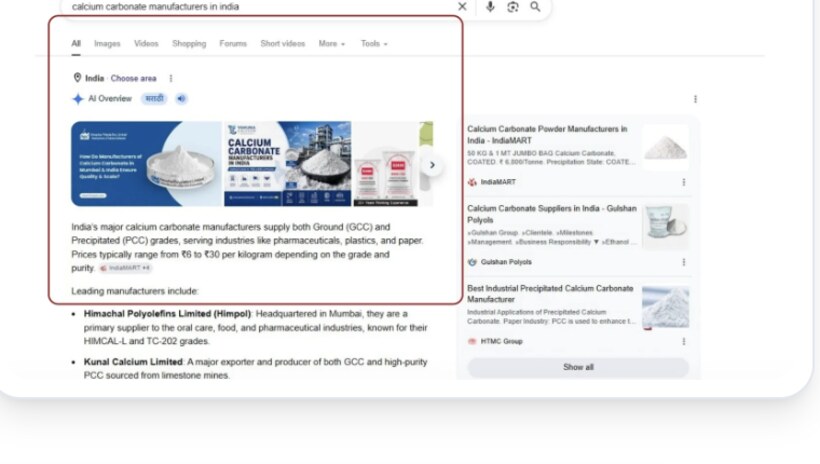Switch to the Shopping tab
820x464 pixels.
coord(189,44)
